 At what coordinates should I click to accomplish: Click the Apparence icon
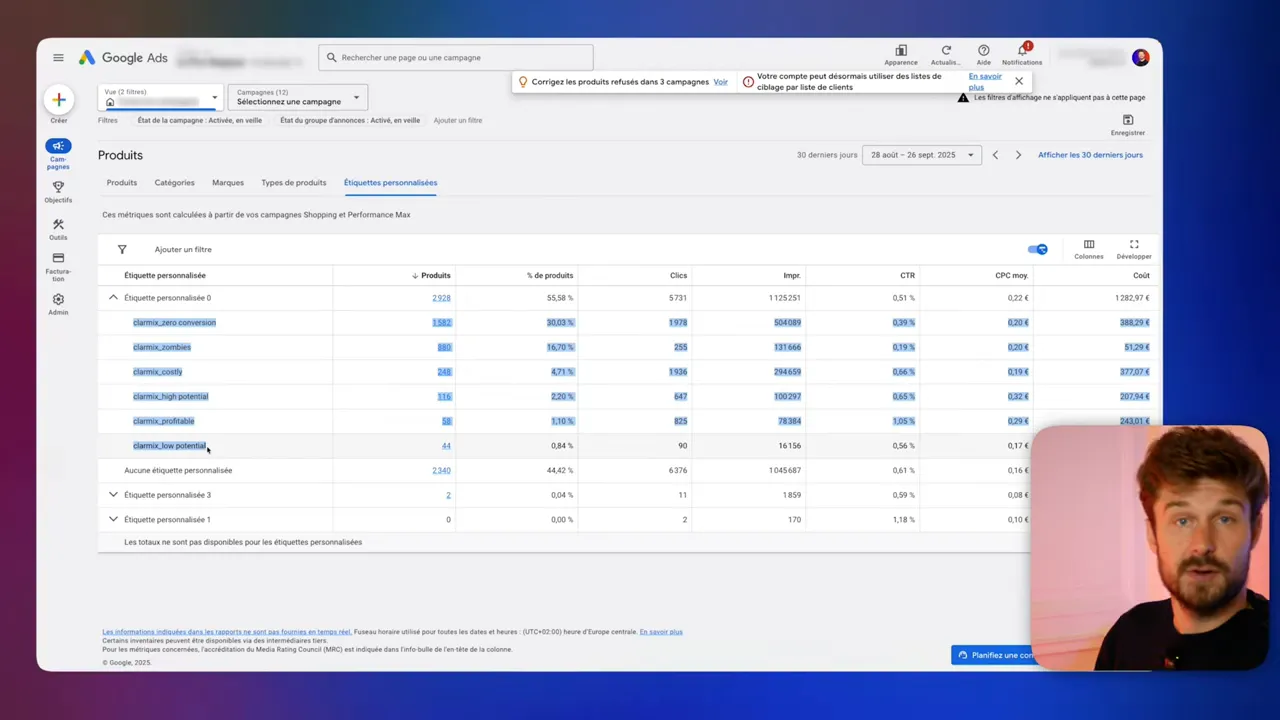click(900, 50)
